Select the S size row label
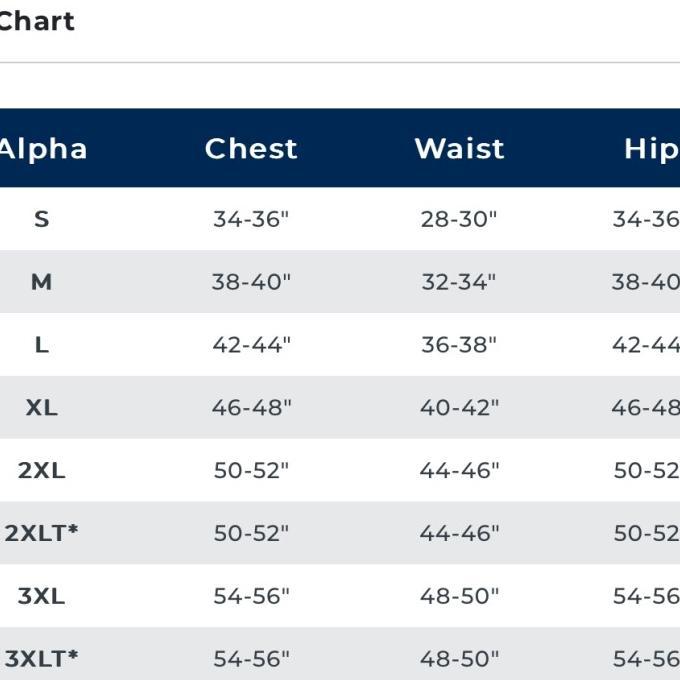Screen dimensions: 680x680 pos(42,219)
